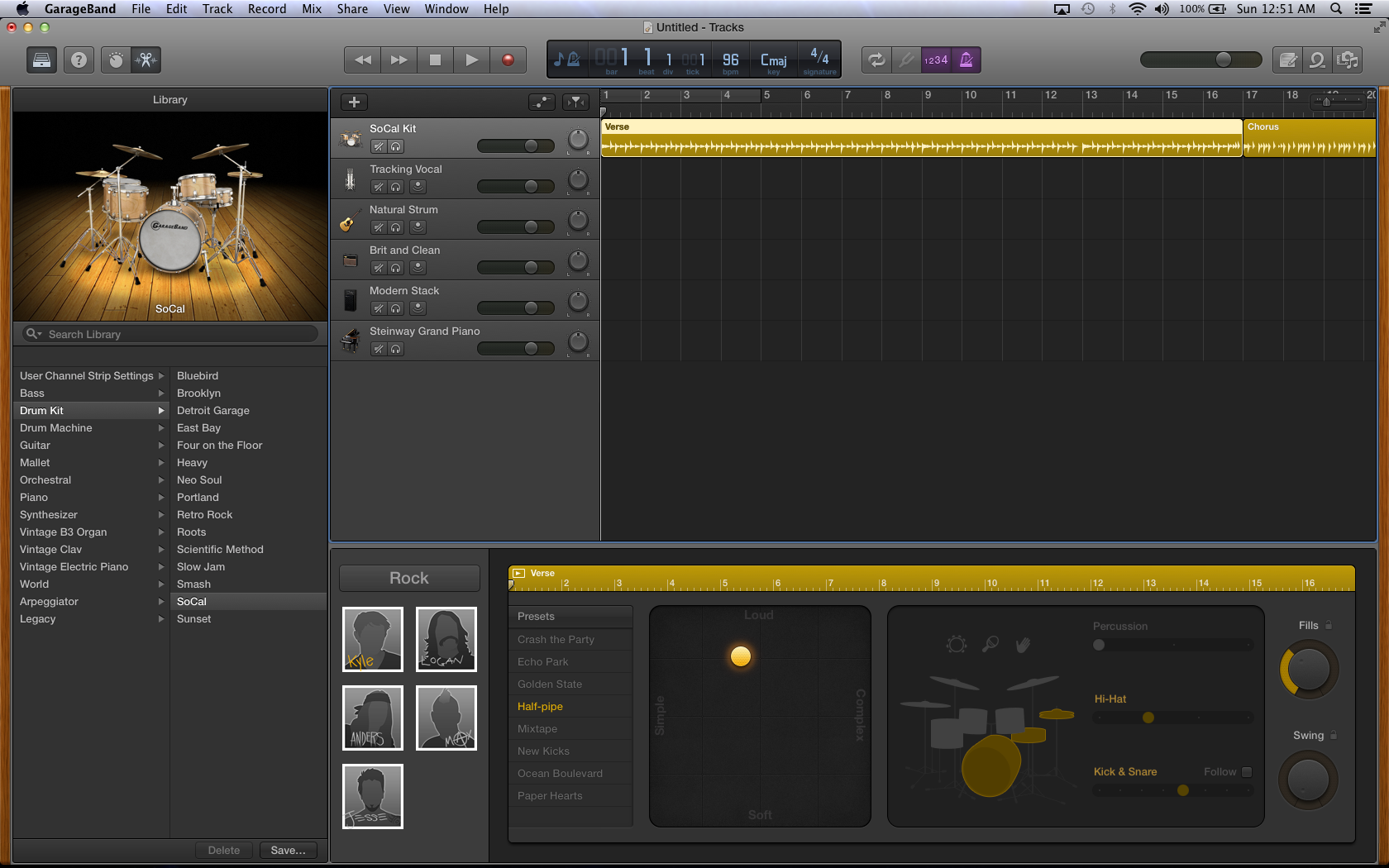
Task: Open Spotlight search in menu bar
Action: [1336, 9]
